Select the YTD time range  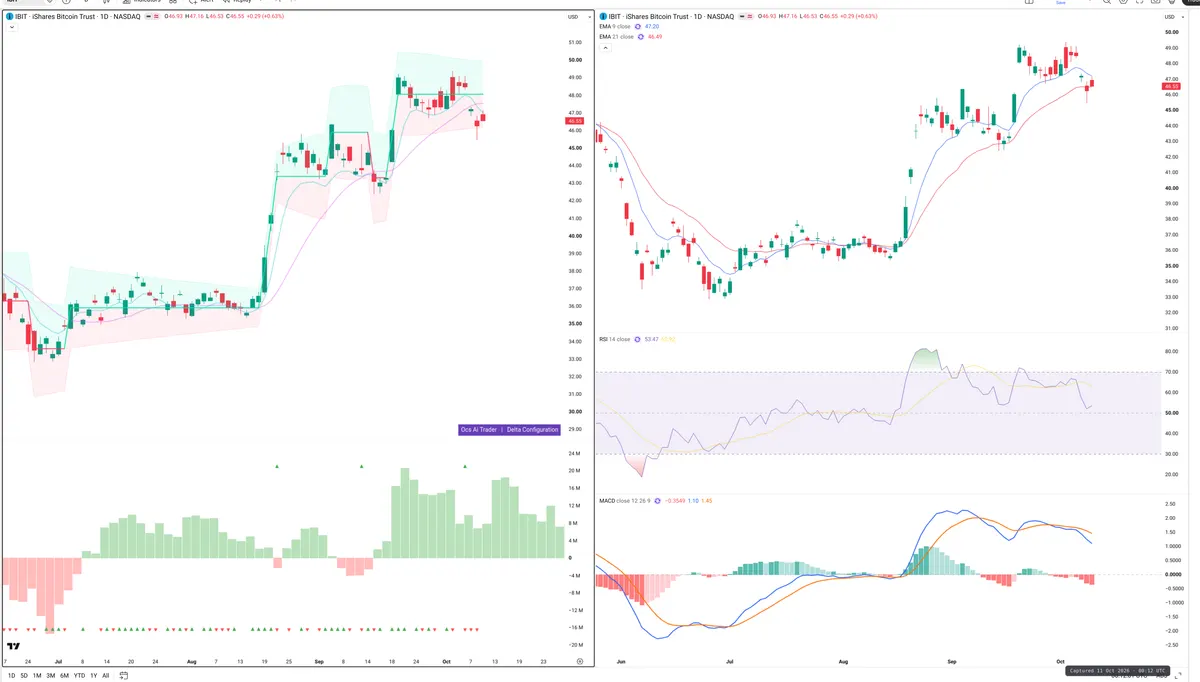(x=79, y=676)
